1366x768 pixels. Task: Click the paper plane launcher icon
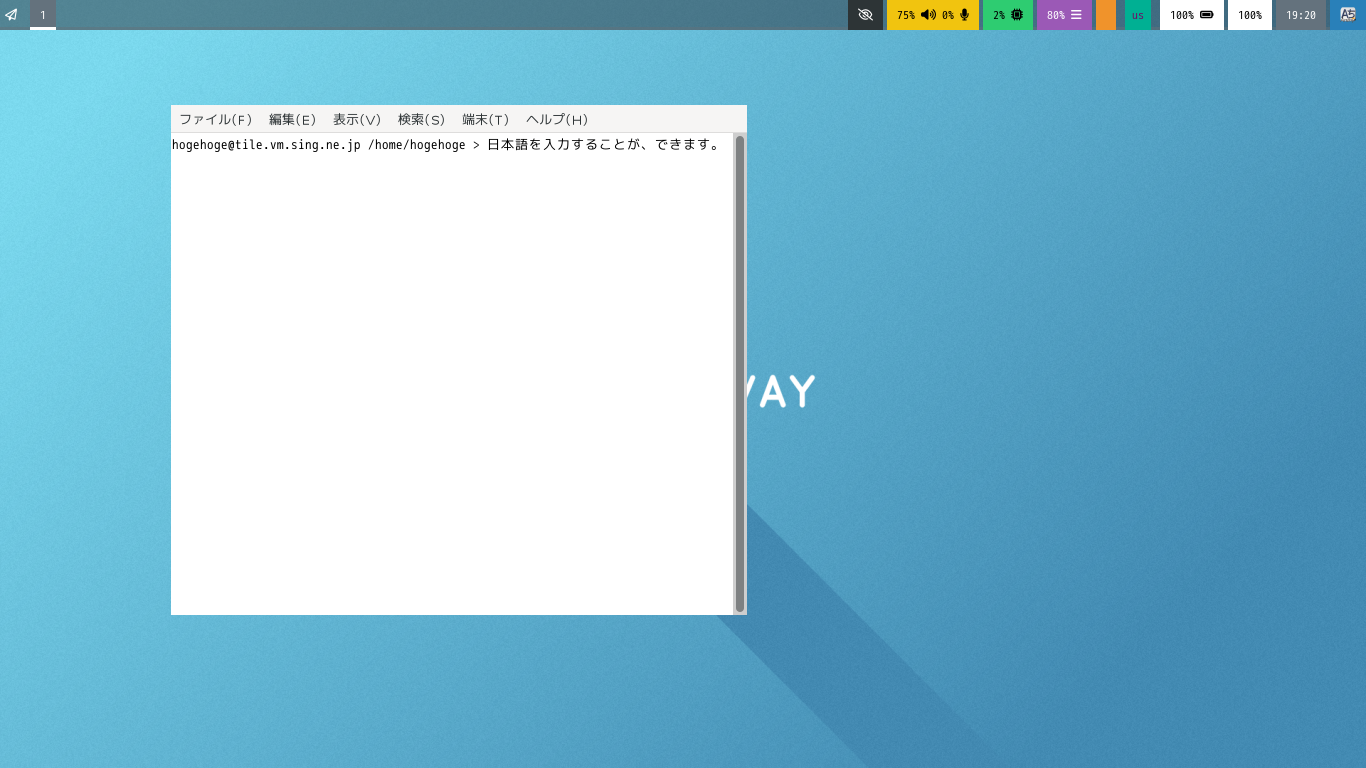(11, 15)
